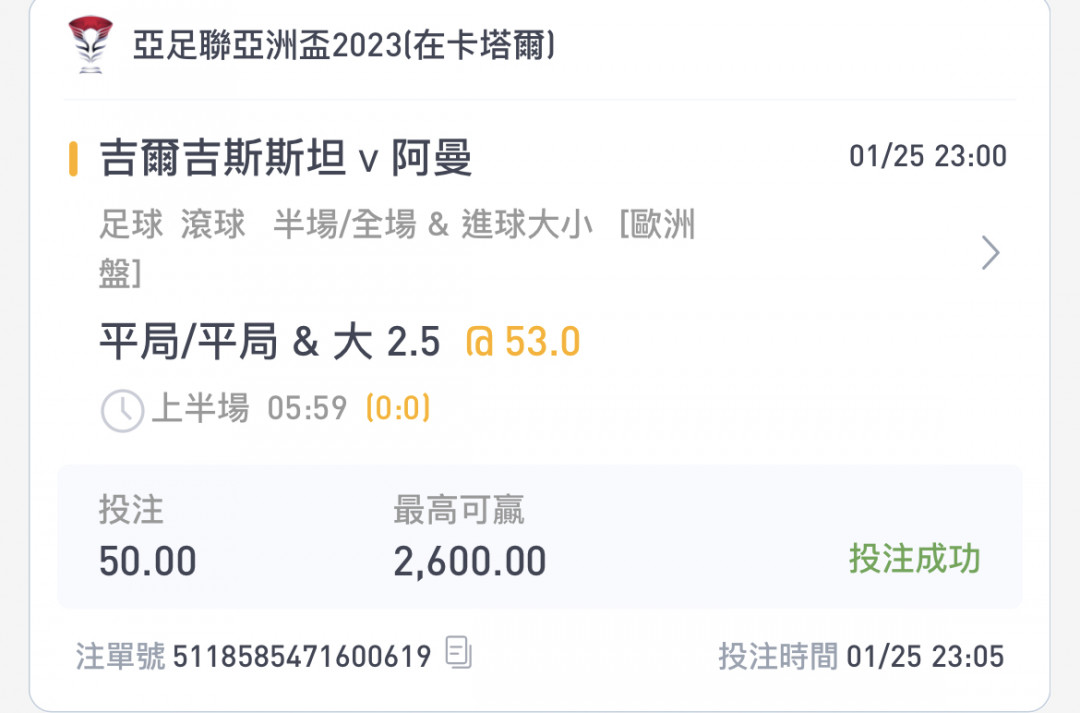The width and height of the screenshot is (1080, 713).
Task: Click the selection 平局/平局 & 大 2.5
Action: coord(269,342)
